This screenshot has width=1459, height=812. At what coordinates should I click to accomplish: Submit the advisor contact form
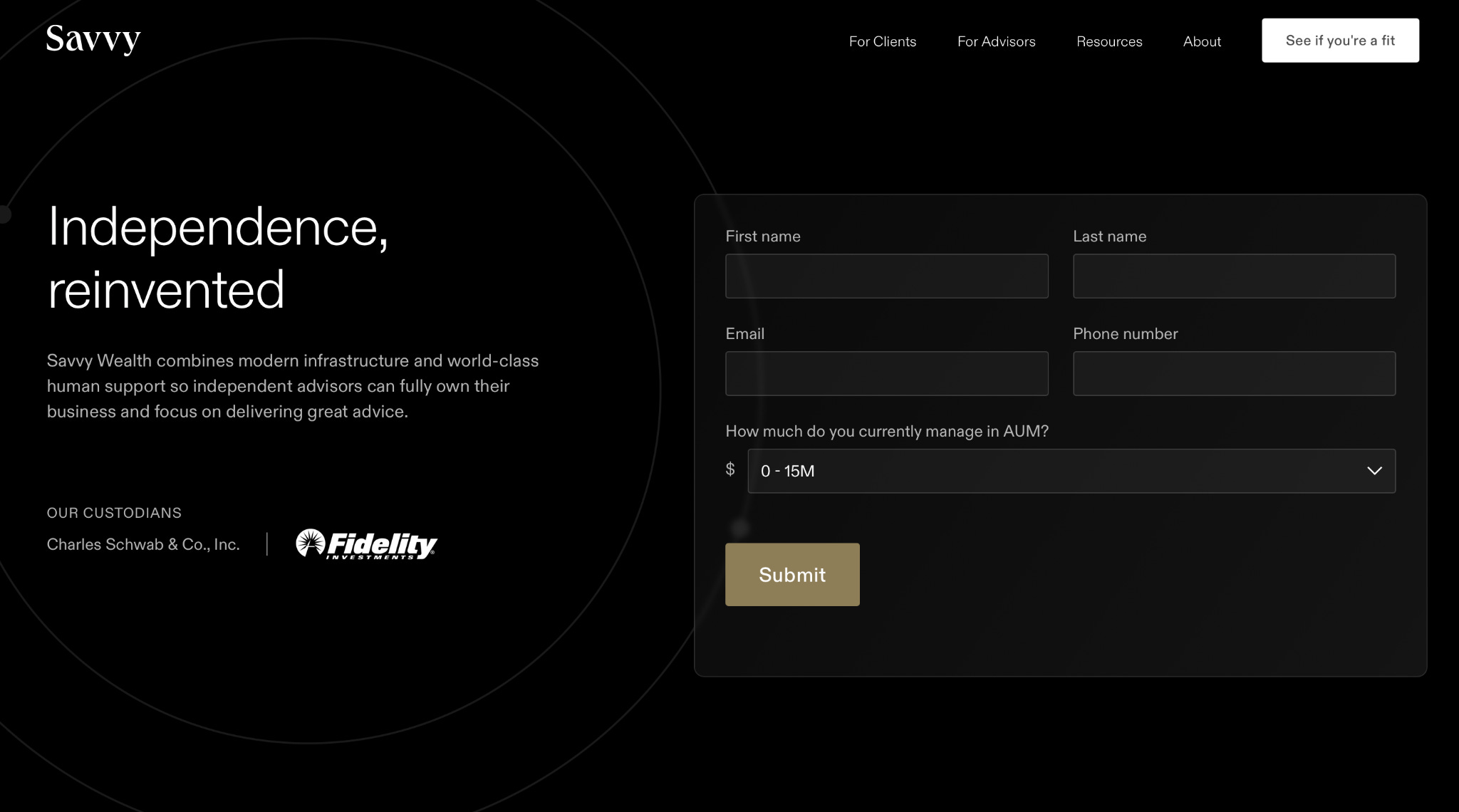[792, 575]
